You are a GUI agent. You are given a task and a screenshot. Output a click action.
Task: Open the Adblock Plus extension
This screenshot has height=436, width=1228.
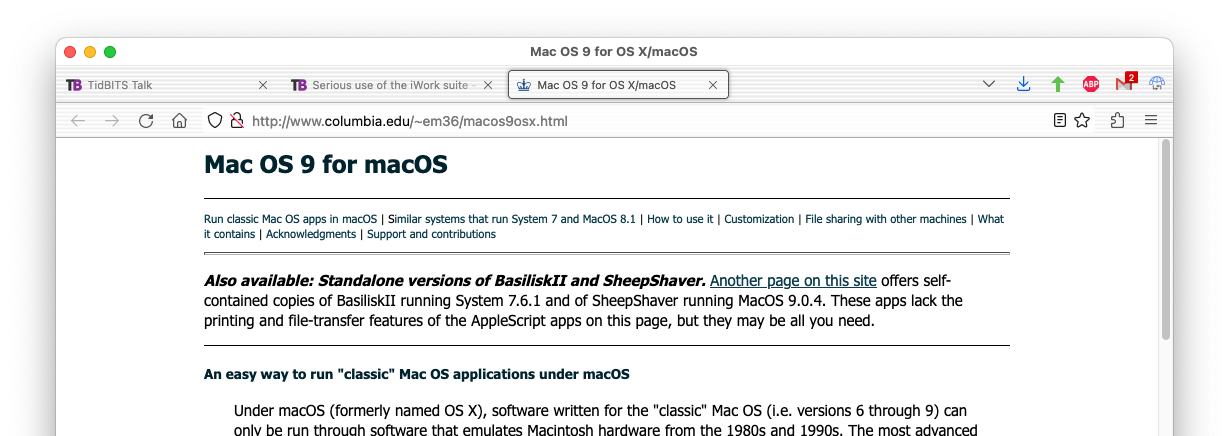(x=1091, y=85)
